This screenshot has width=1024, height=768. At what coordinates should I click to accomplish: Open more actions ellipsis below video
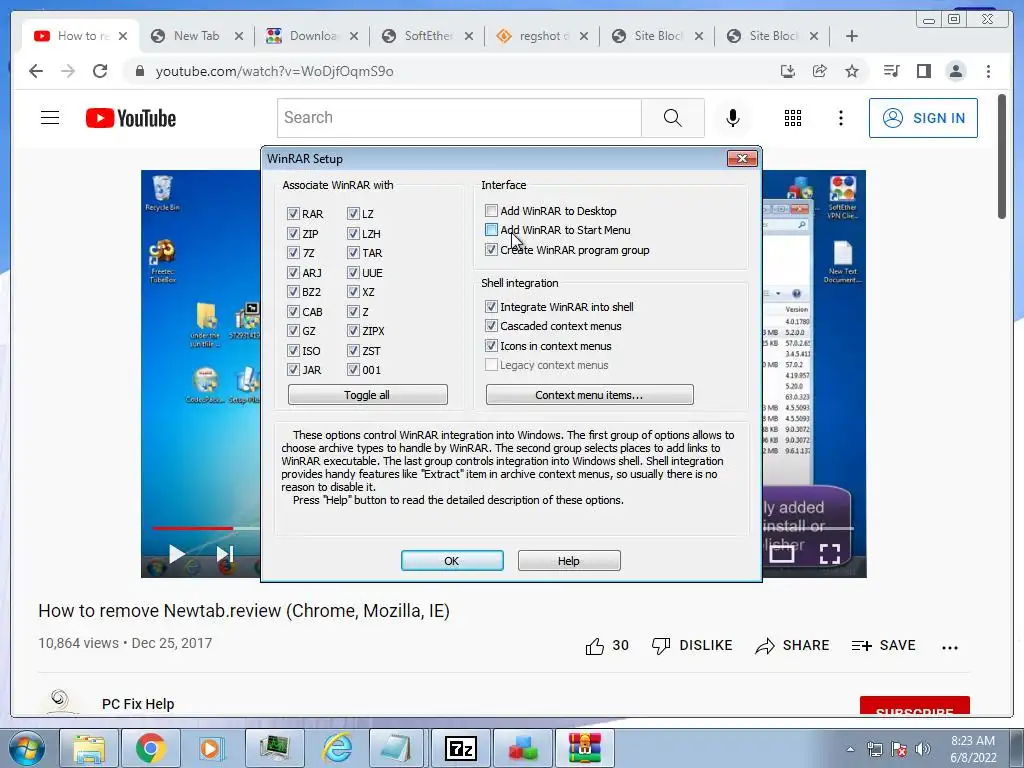pyautogui.click(x=950, y=647)
